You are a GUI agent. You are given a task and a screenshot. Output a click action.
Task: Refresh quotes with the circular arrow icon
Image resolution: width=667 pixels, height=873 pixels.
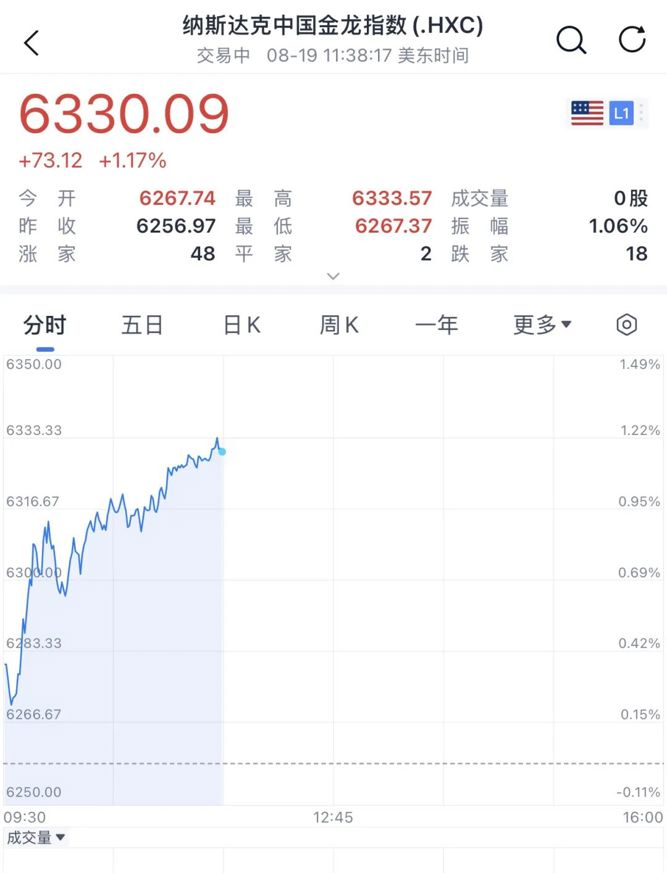[632, 39]
